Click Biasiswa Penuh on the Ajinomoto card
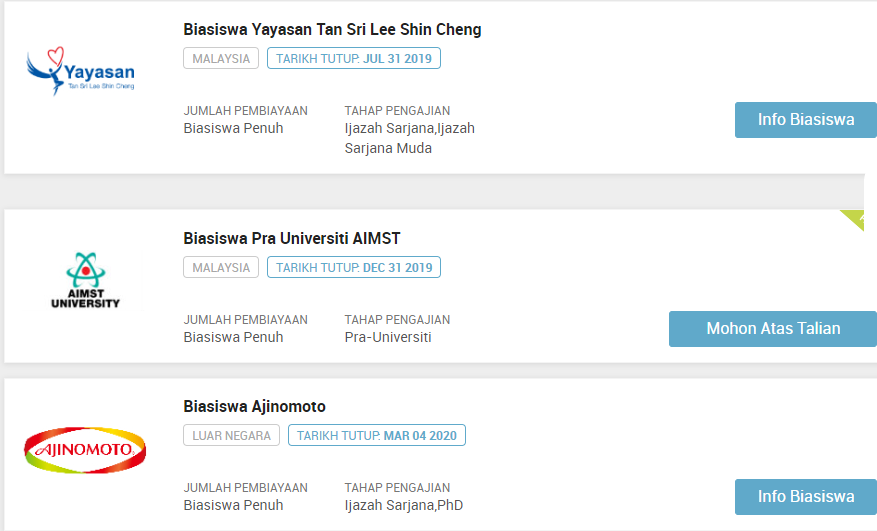877x531 pixels. 233,505
